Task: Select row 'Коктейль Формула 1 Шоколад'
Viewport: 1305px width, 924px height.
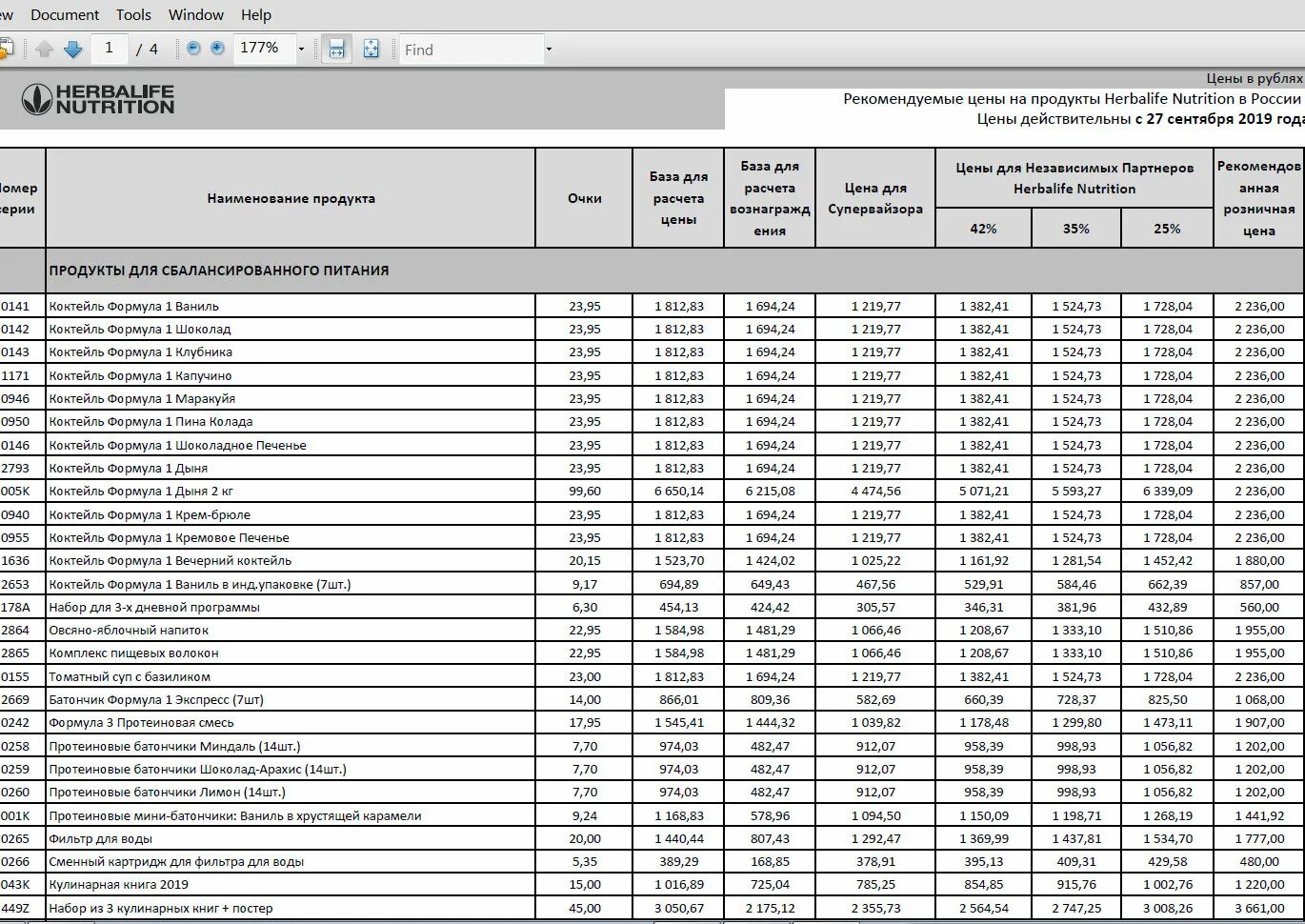Action: tap(652, 329)
